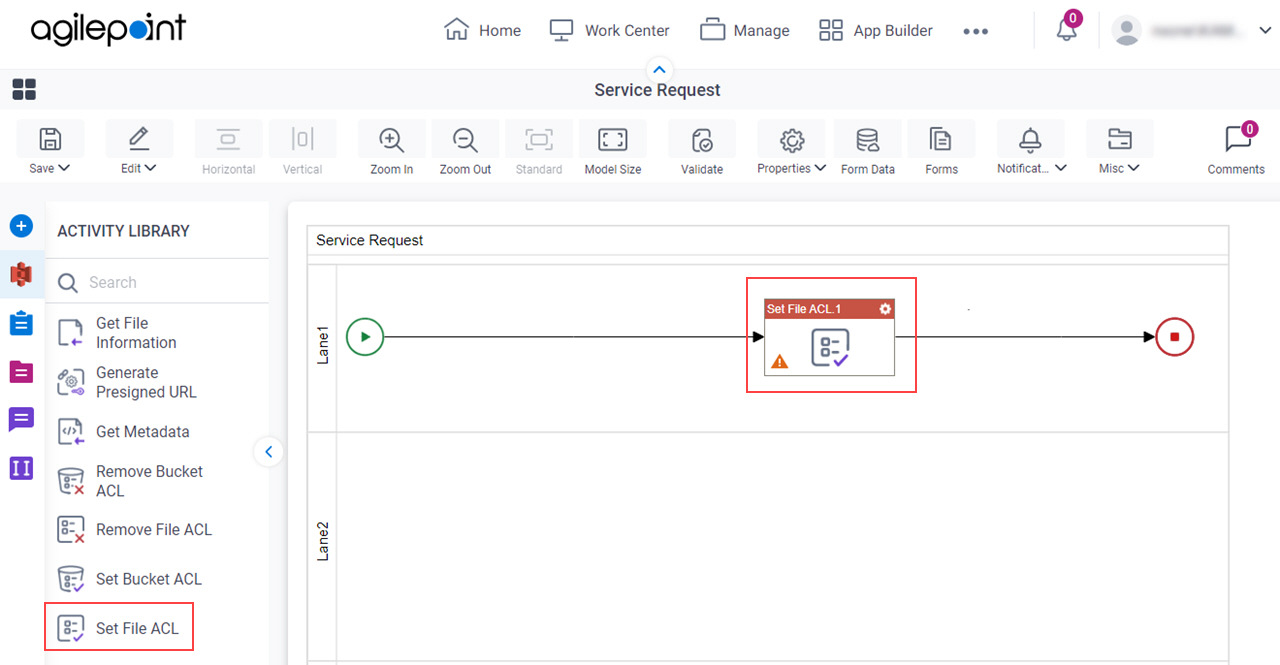Click the Save toolbar icon
Screen dimensions: 1280x665
[50, 139]
